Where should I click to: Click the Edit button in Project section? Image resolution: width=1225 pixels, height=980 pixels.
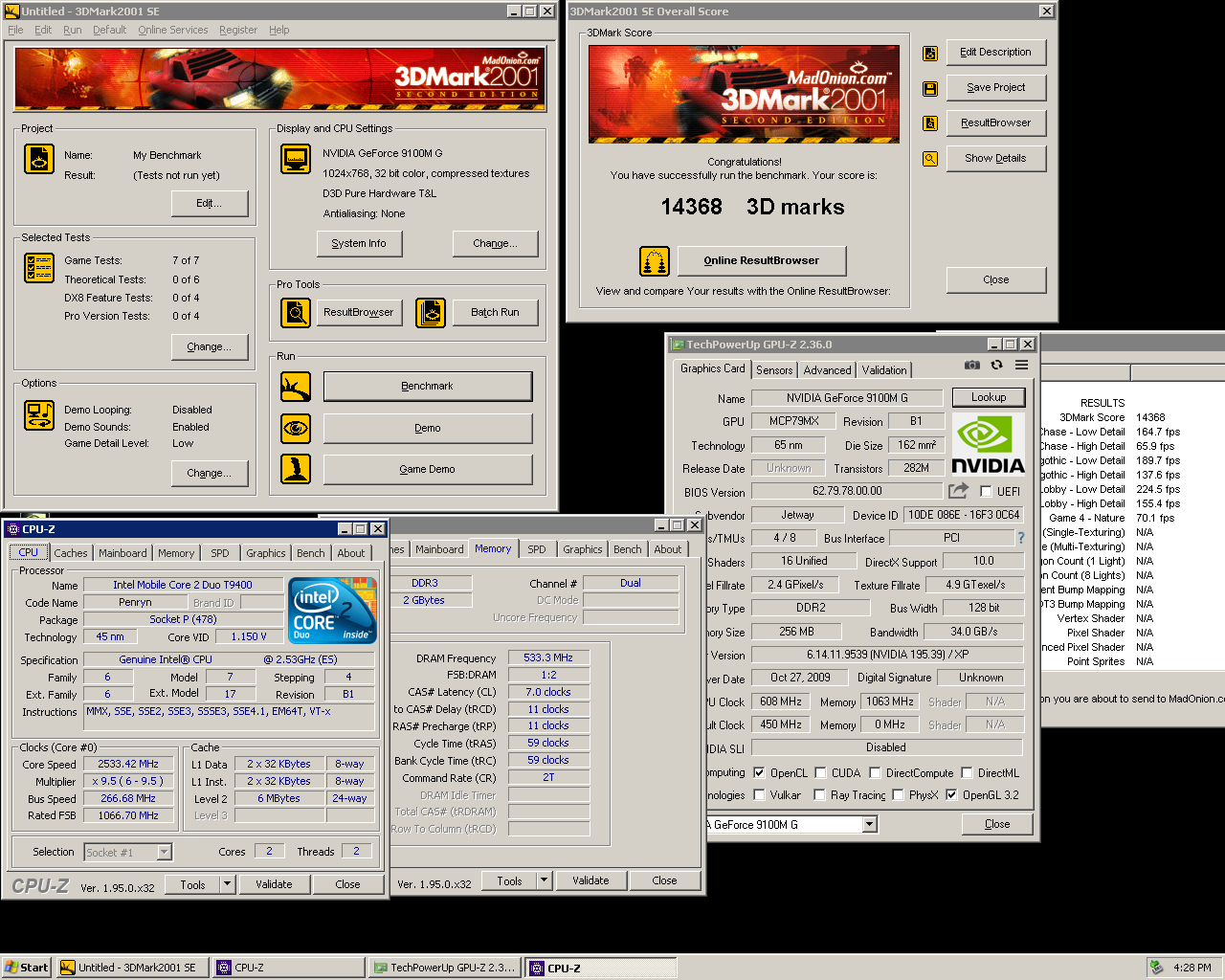(x=210, y=203)
